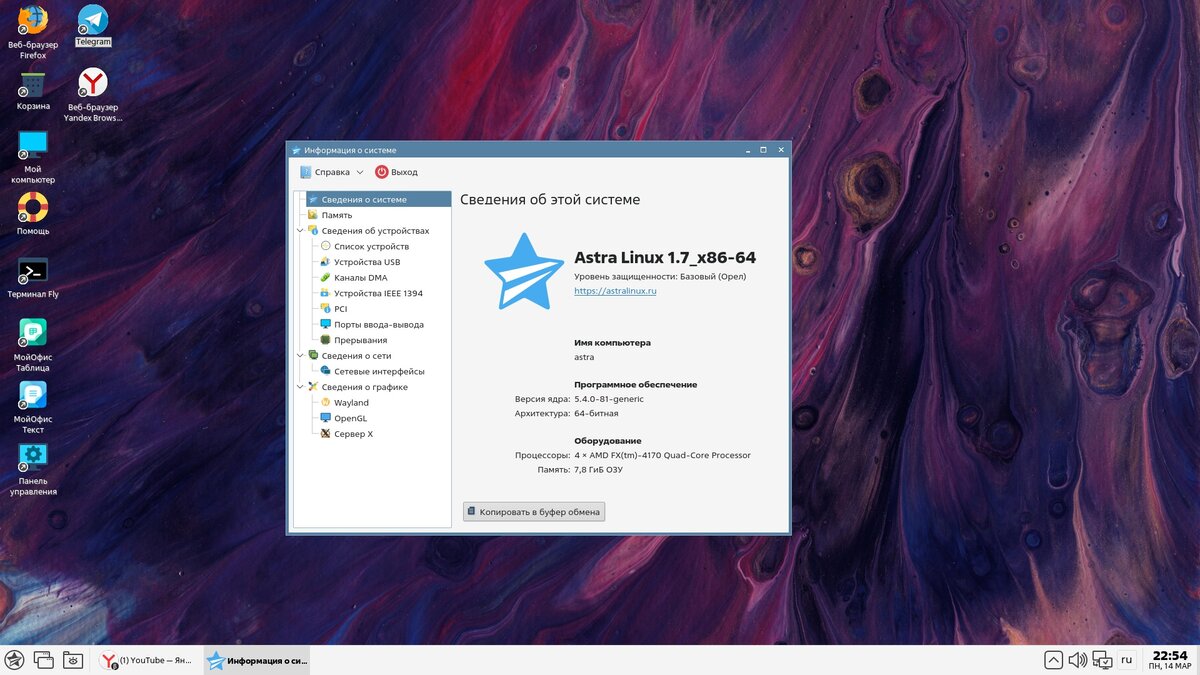Open Панель управления desktop icon
This screenshot has height=675, width=1200.
point(33,469)
